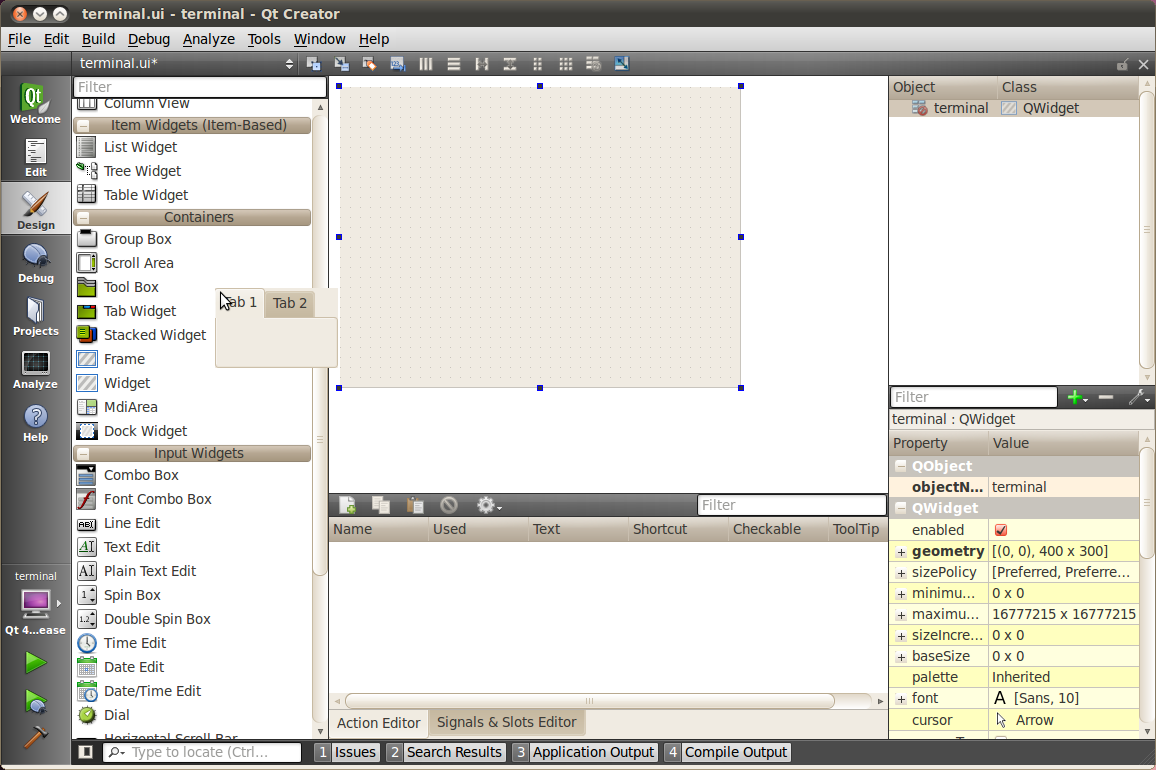Click the green Run button

(35, 662)
